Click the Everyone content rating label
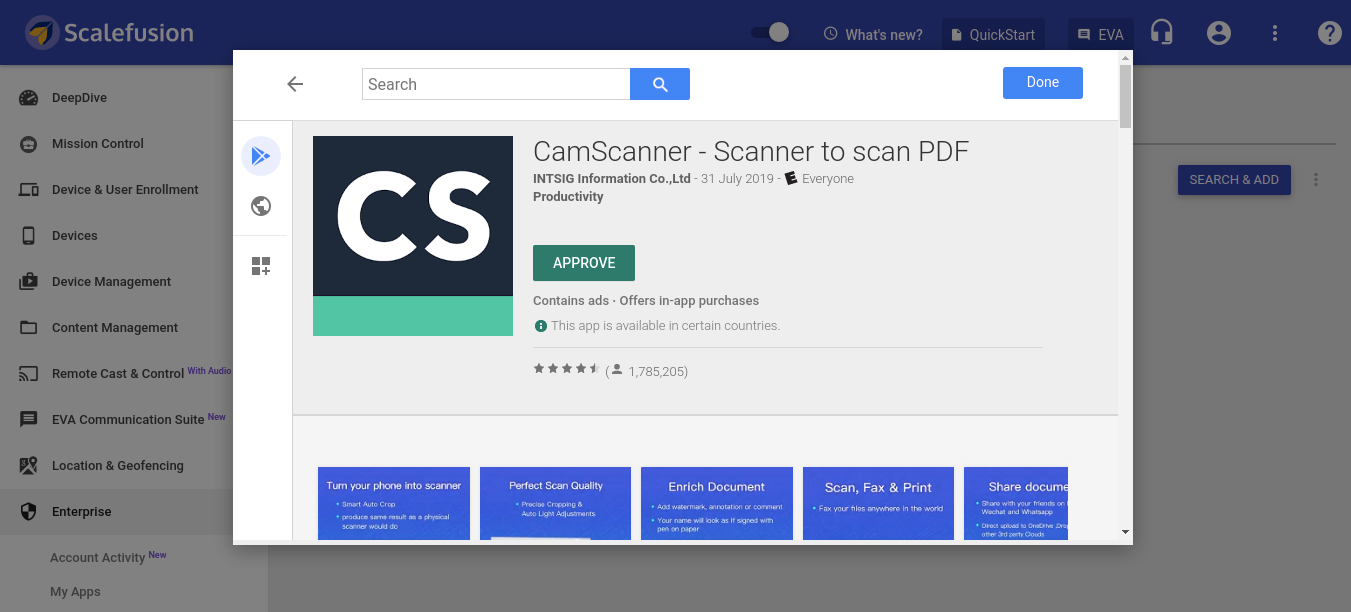 (x=828, y=179)
